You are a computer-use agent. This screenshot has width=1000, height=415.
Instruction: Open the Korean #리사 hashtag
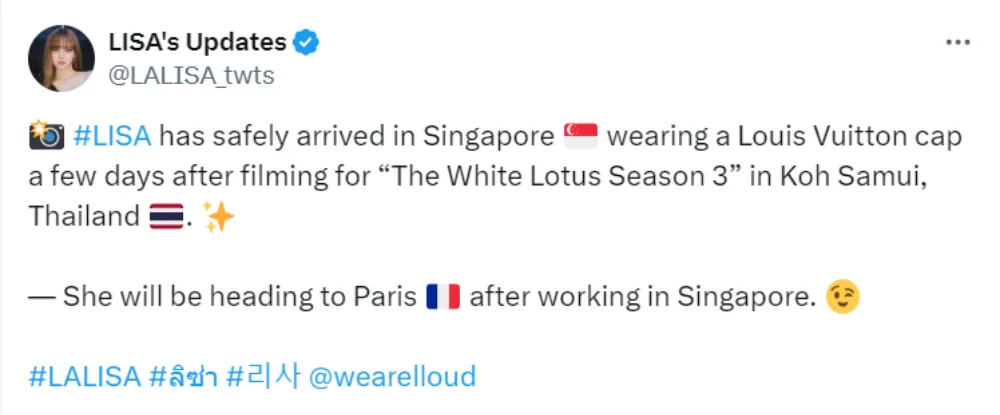pyautogui.click(x=262, y=377)
